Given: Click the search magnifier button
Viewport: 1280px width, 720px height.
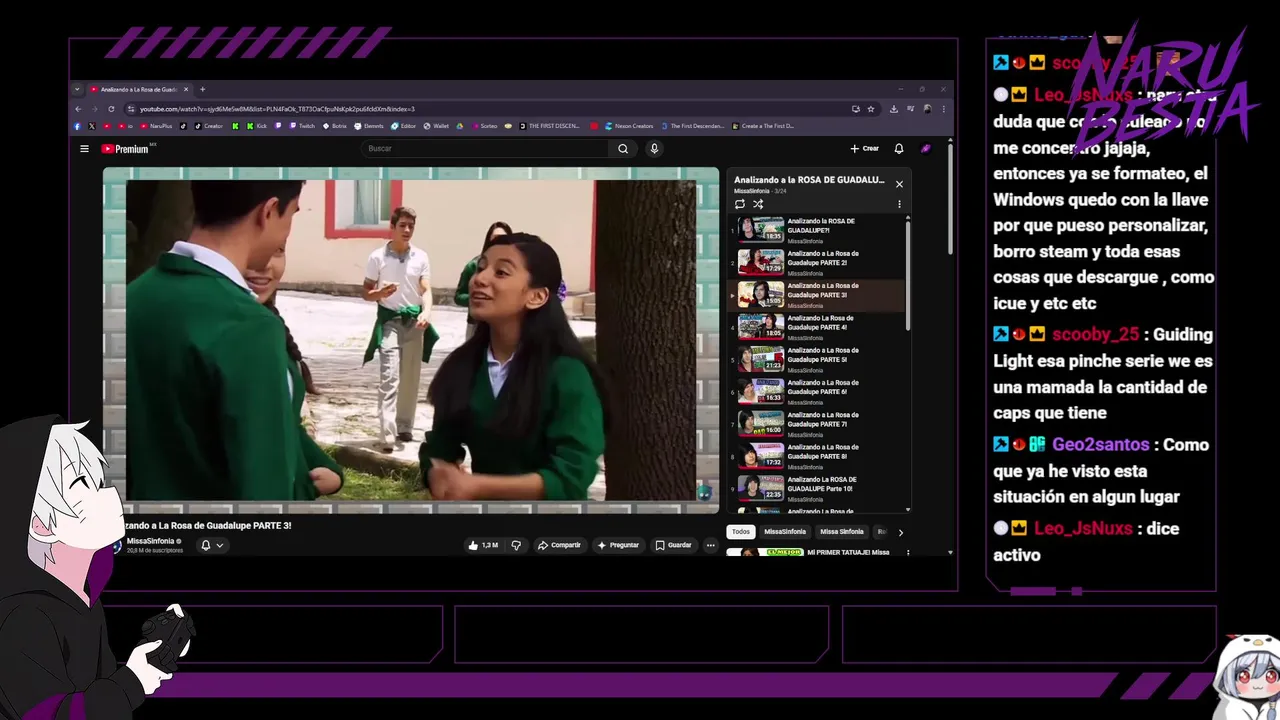Looking at the screenshot, I should pyautogui.click(x=623, y=149).
